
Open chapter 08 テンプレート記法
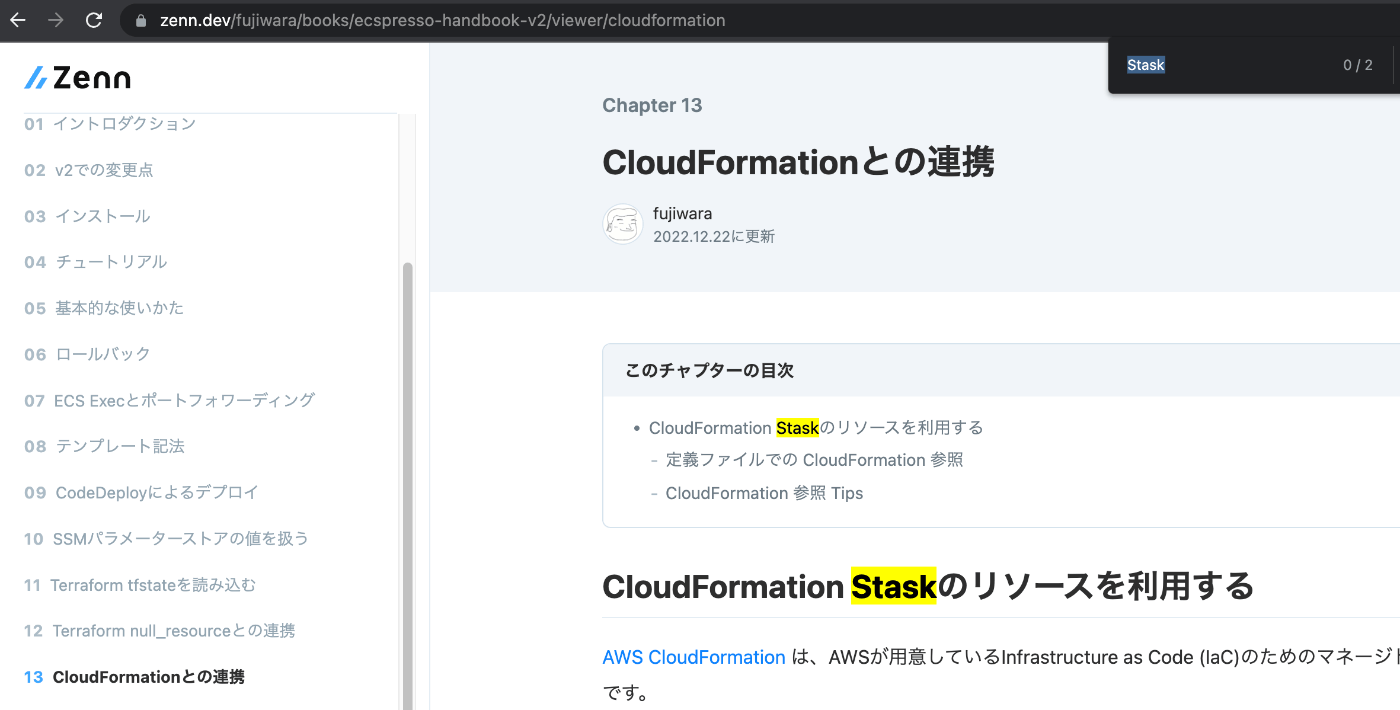click(104, 446)
